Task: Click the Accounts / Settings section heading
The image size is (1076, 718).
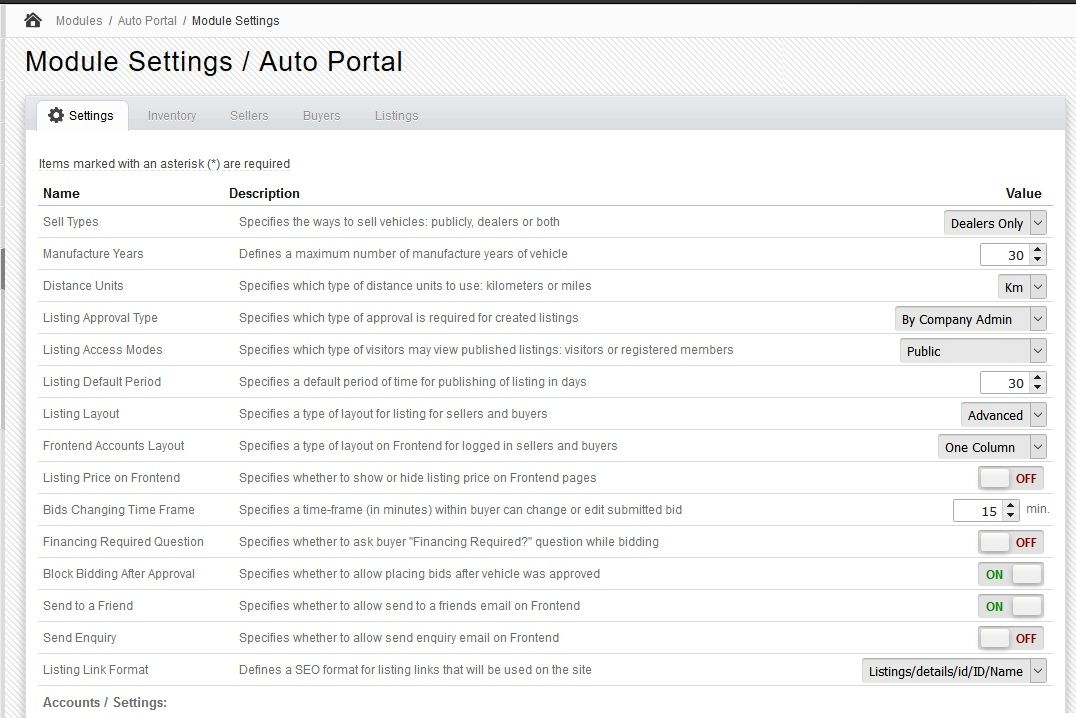Action: pos(105,702)
